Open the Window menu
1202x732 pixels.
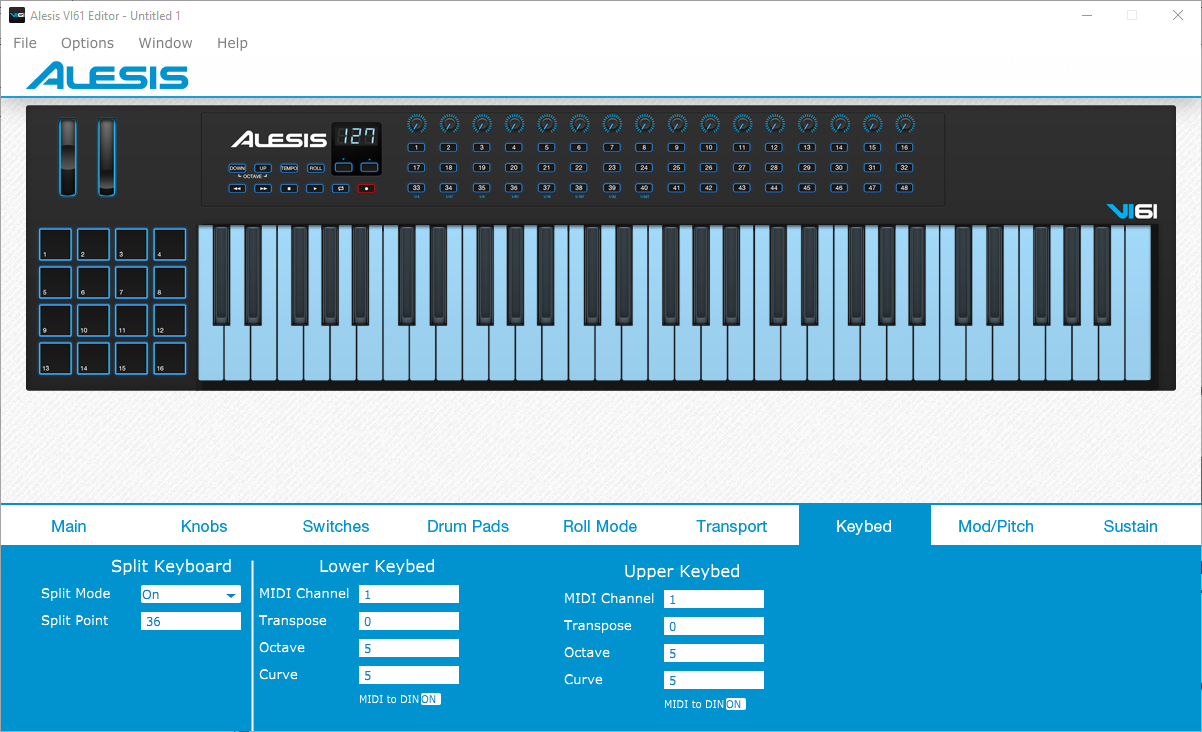(165, 43)
